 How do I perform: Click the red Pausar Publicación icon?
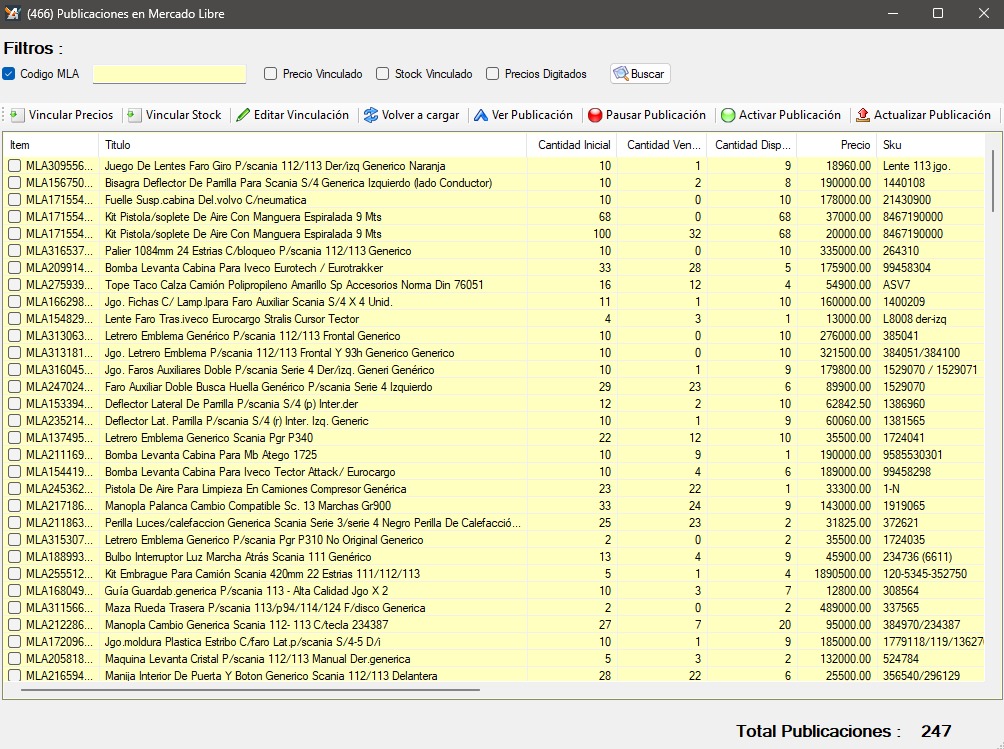click(x=595, y=116)
